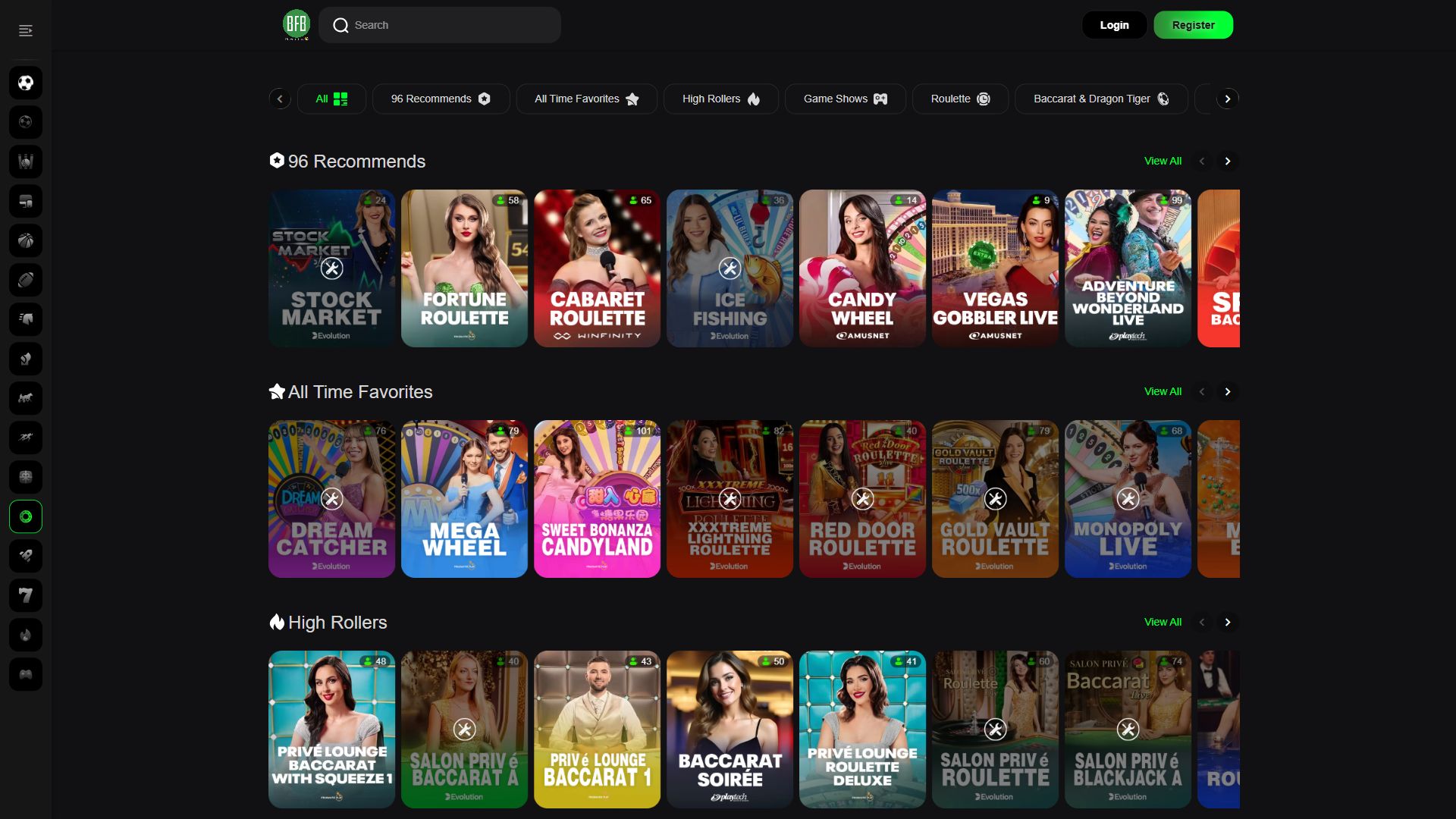Click the green Register button
1456x819 pixels.
point(1193,25)
